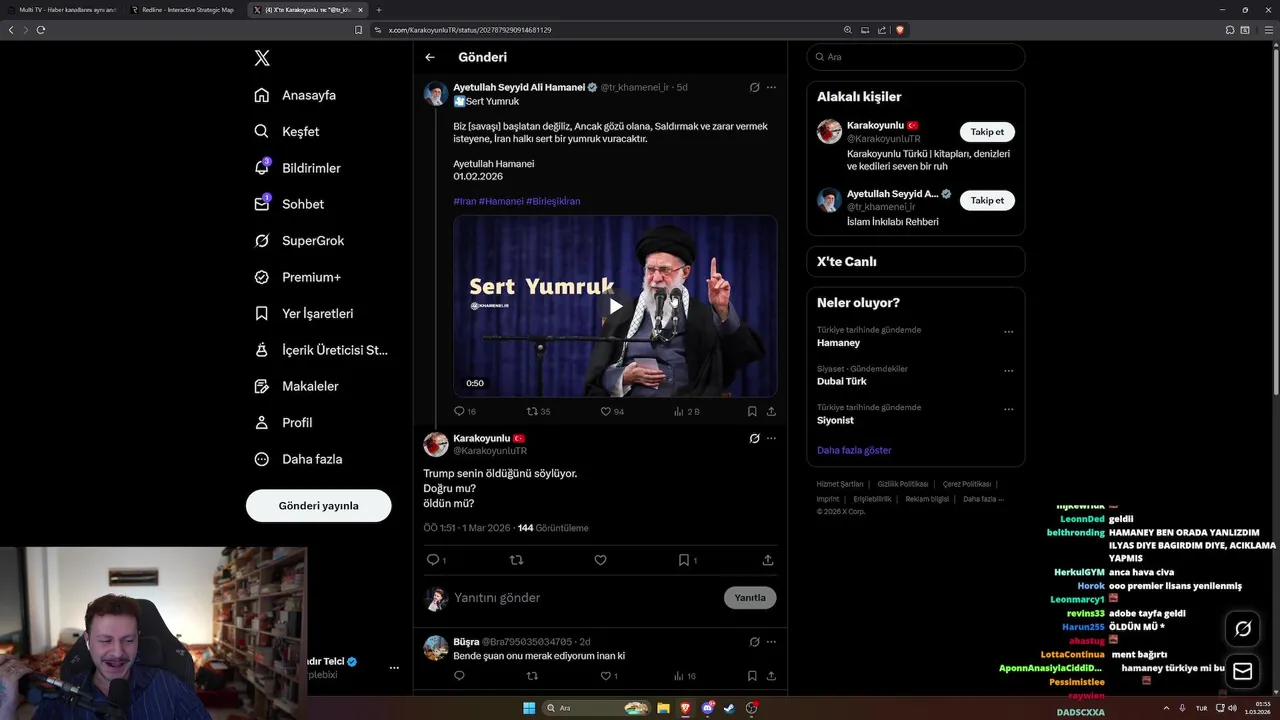The width and height of the screenshot is (1280, 720).
Task: Play the Sert Yumruk video
Action: [x=615, y=306]
